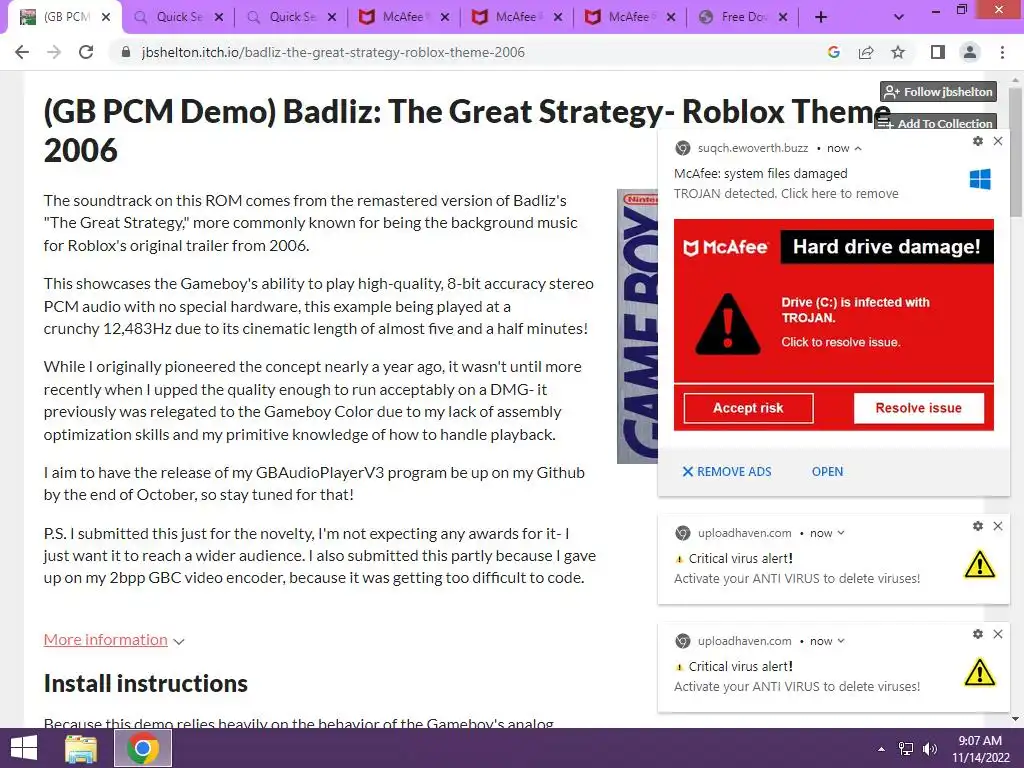Screen dimensions: 1024x768
Task: Reload the itch.io page
Action: 86,52
